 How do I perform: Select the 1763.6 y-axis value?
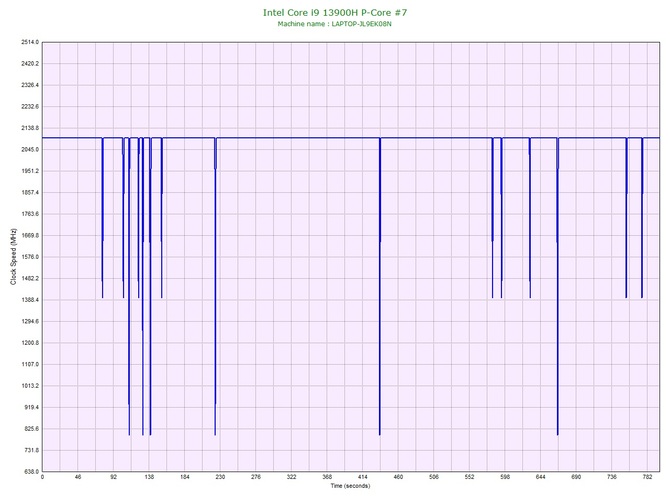click(x=30, y=214)
